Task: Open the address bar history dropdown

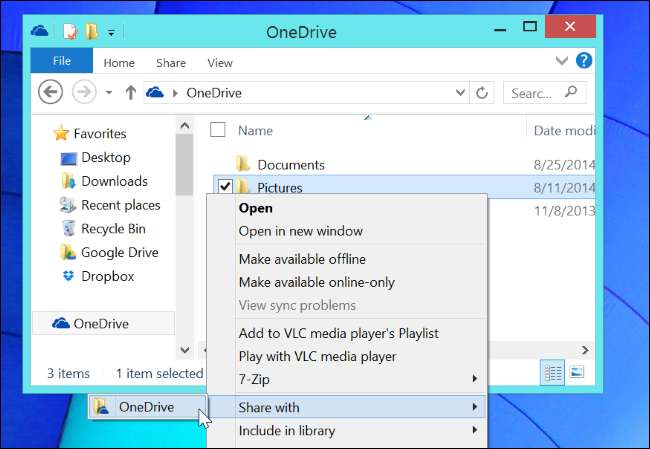Action: [x=460, y=92]
